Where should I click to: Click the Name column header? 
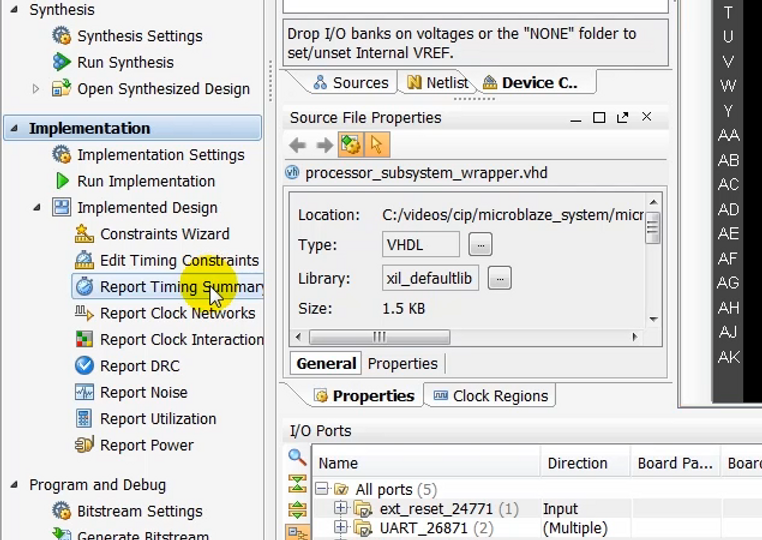(x=427, y=463)
